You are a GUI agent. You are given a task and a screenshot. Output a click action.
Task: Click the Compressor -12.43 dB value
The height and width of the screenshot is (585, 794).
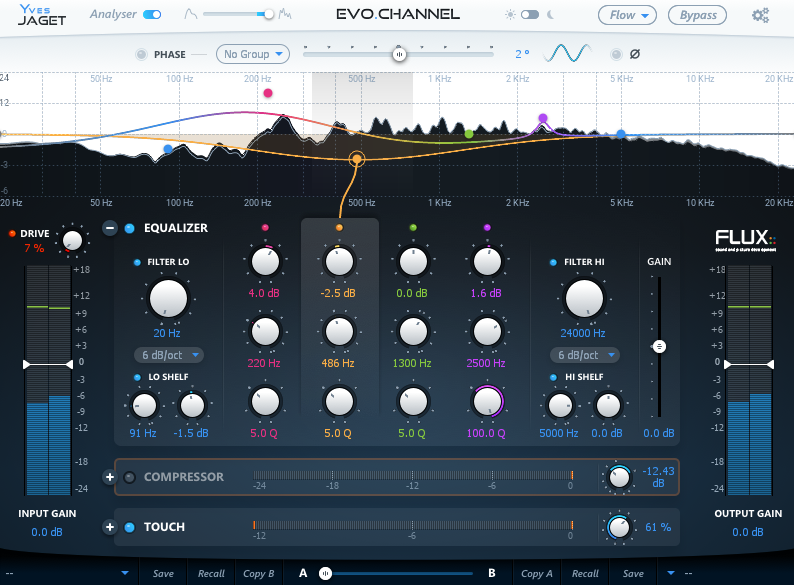[x=658, y=477]
